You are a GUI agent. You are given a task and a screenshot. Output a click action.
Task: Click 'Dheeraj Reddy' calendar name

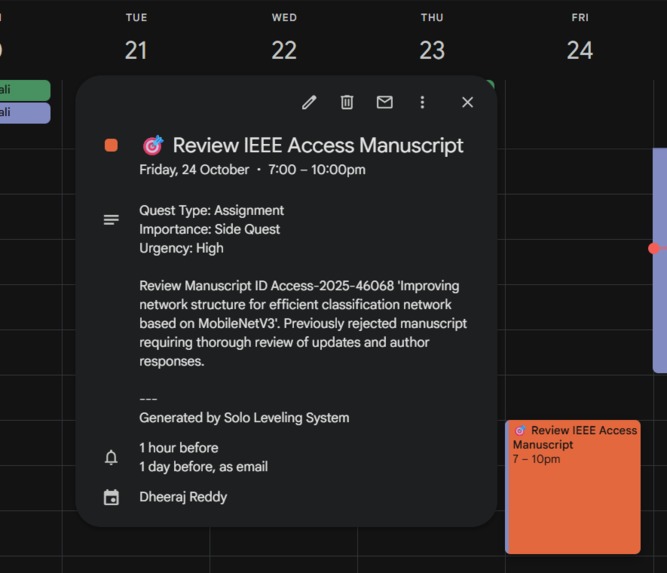point(183,497)
